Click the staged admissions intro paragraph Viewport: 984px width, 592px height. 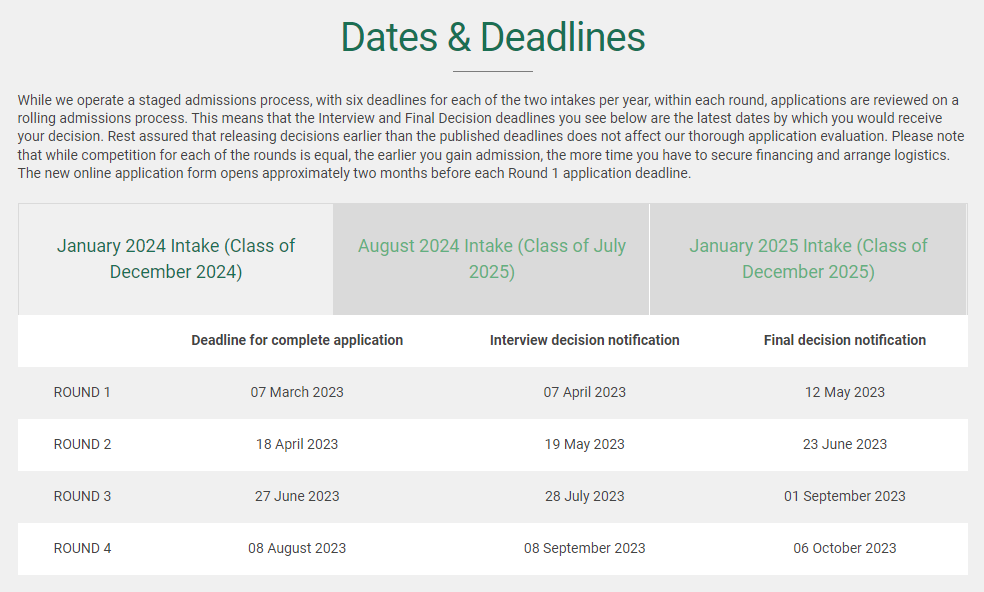coord(491,137)
